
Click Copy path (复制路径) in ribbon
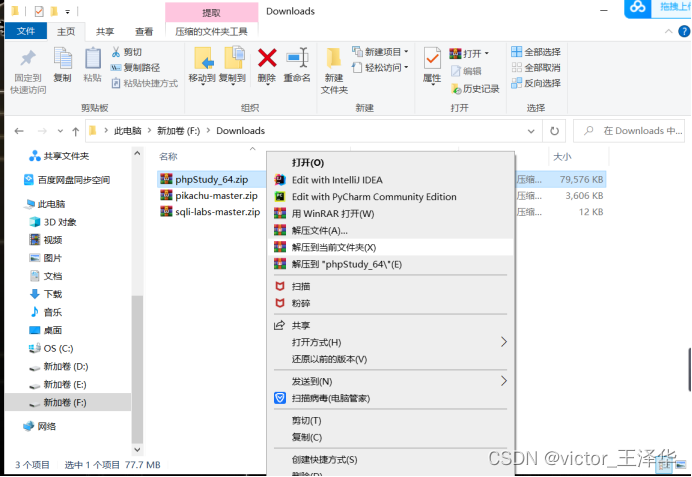coord(135,68)
